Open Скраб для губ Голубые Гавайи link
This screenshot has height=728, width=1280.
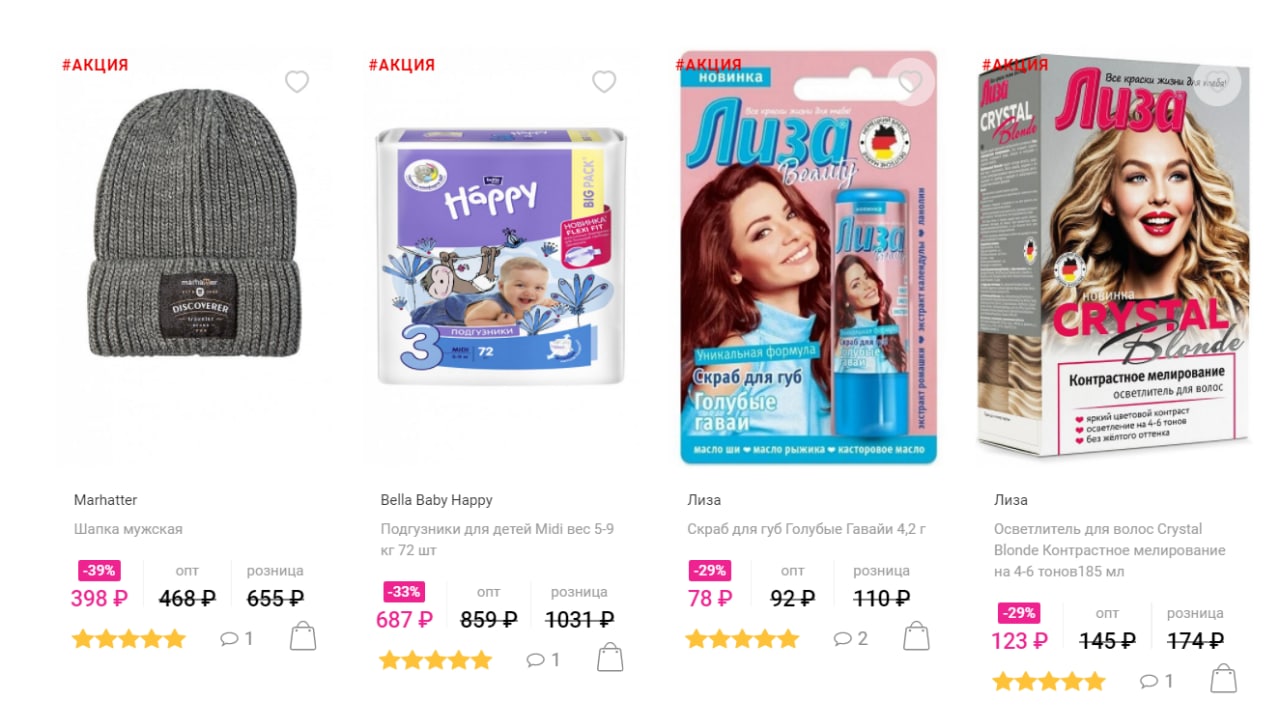[x=806, y=529]
